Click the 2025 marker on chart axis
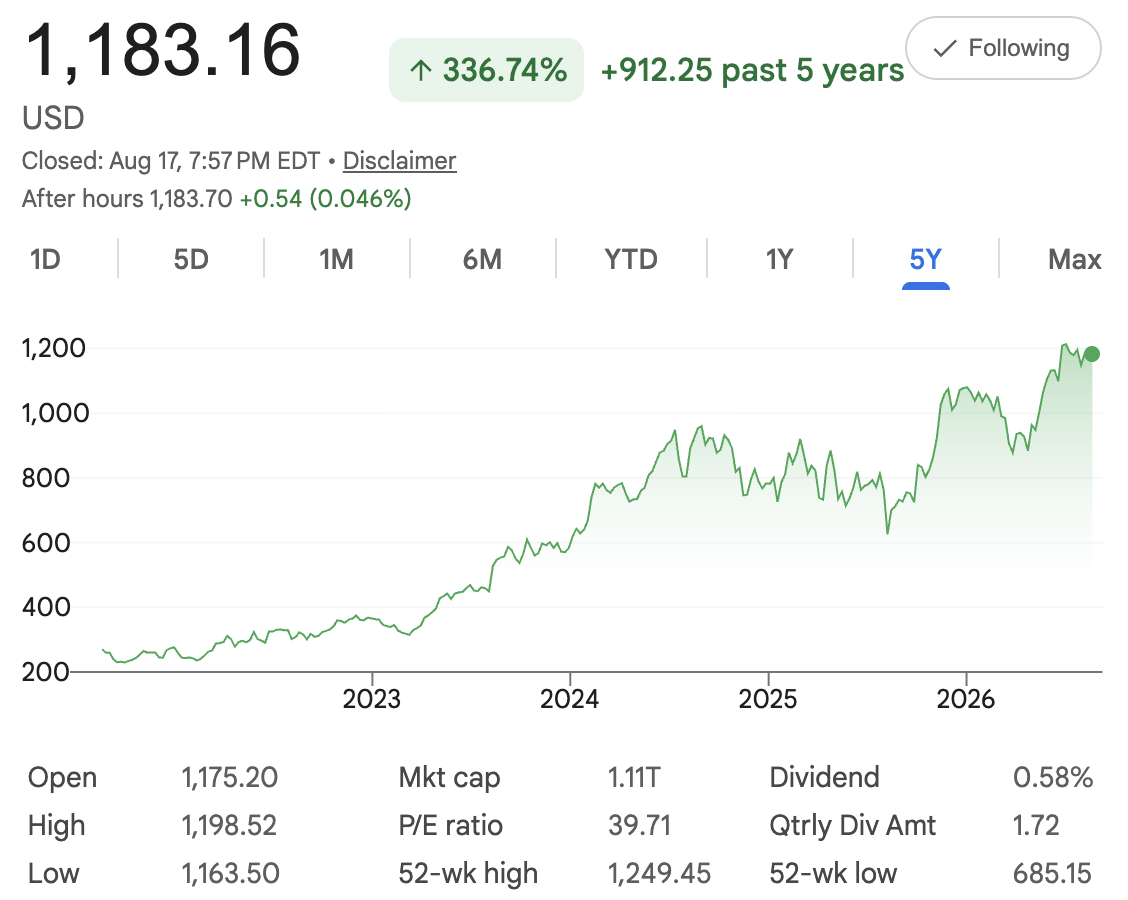1128x900 pixels. (x=768, y=699)
